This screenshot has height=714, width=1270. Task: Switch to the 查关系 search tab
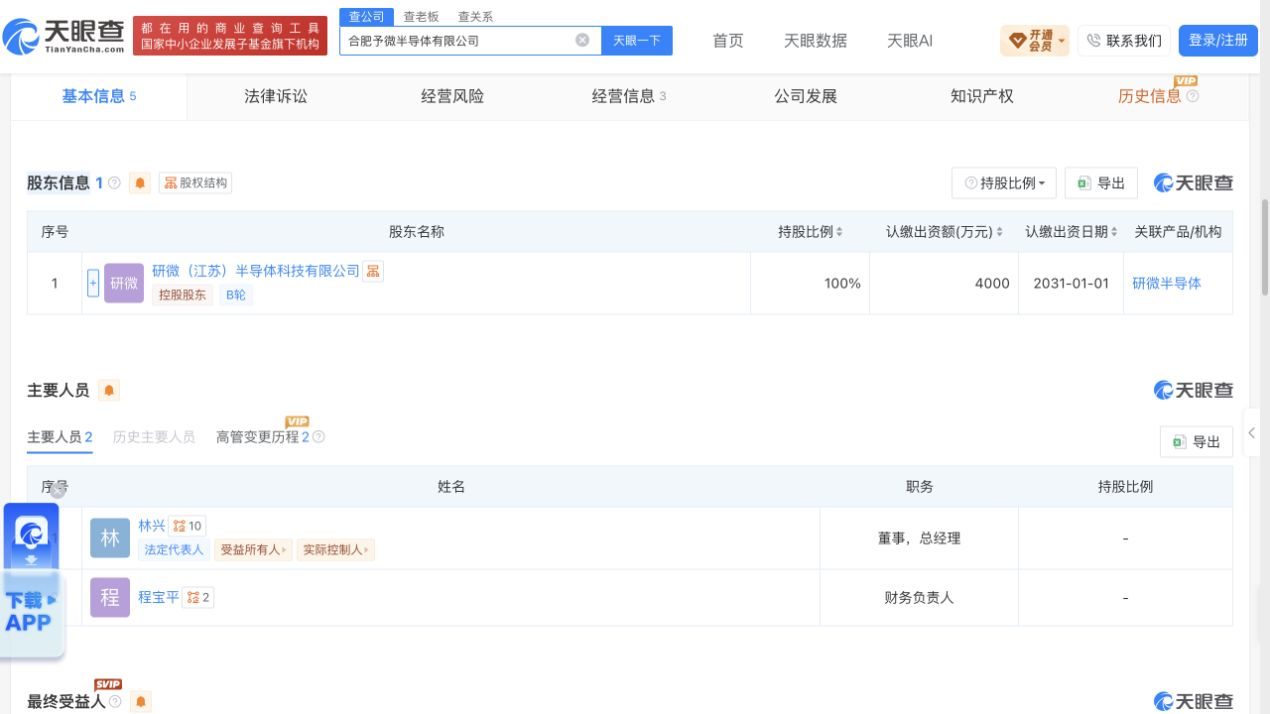click(x=475, y=17)
